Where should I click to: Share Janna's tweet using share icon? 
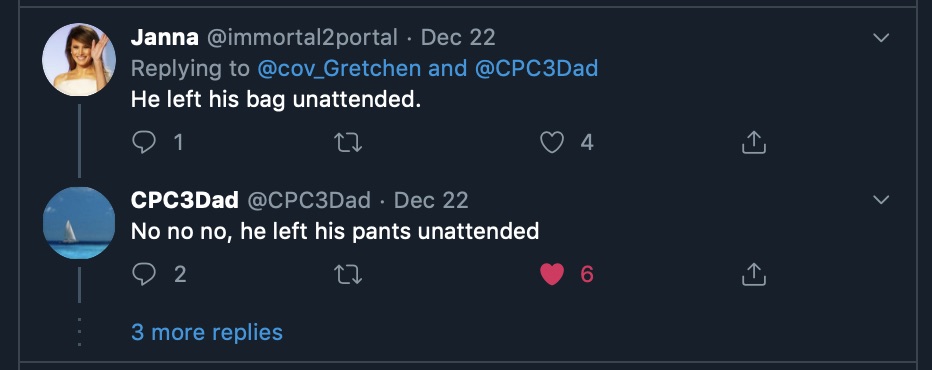(754, 143)
